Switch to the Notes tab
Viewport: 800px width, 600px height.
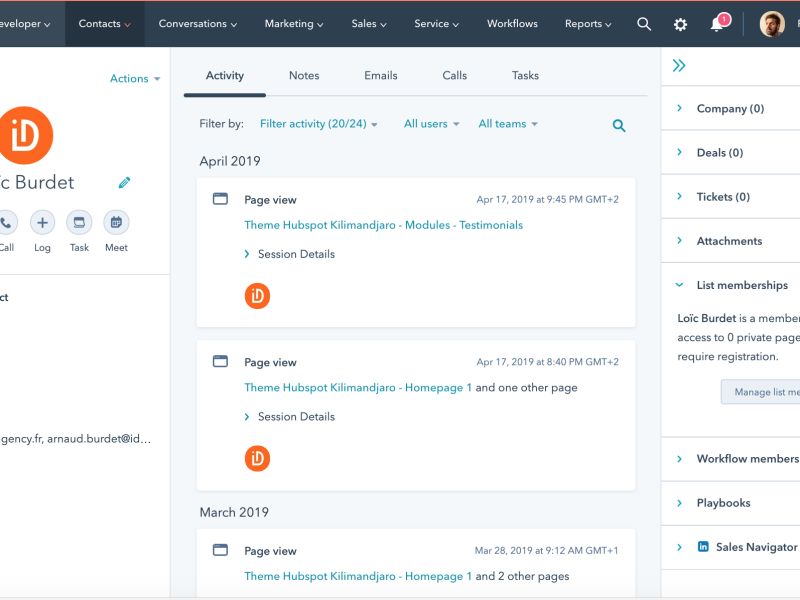point(304,76)
